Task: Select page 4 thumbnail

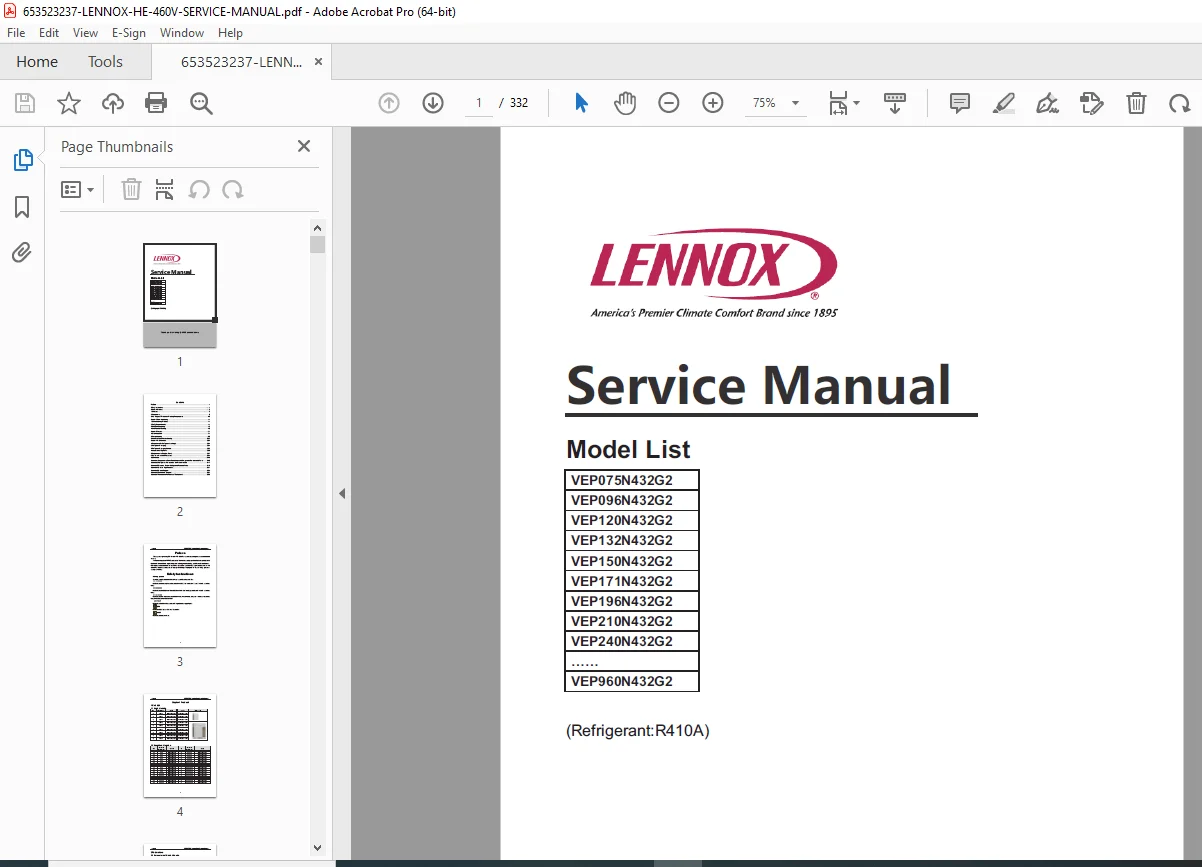Action: point(180,746)
